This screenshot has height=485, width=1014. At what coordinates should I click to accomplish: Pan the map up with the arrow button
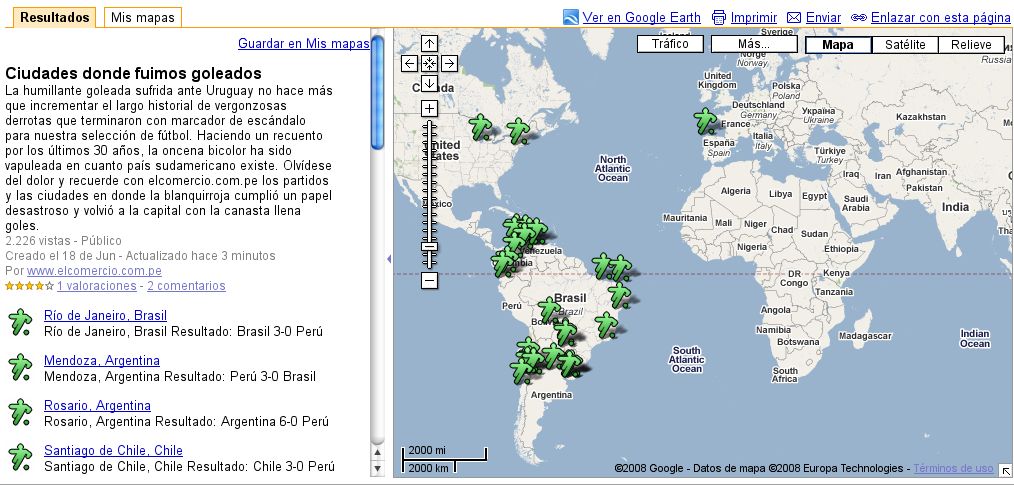pos(429,43)
